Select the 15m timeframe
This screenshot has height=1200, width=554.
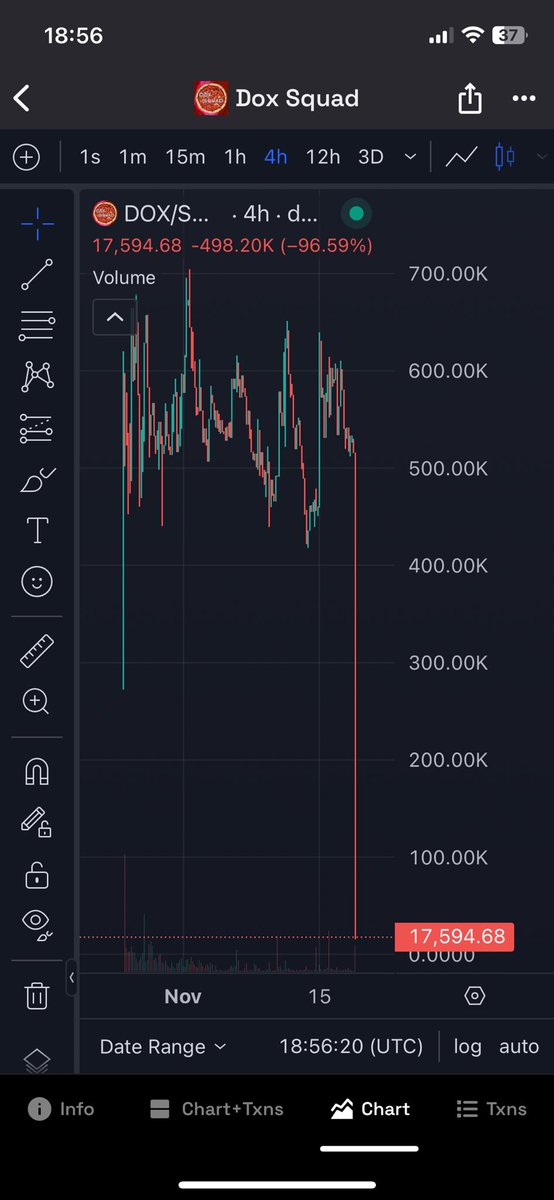point(185,157)
